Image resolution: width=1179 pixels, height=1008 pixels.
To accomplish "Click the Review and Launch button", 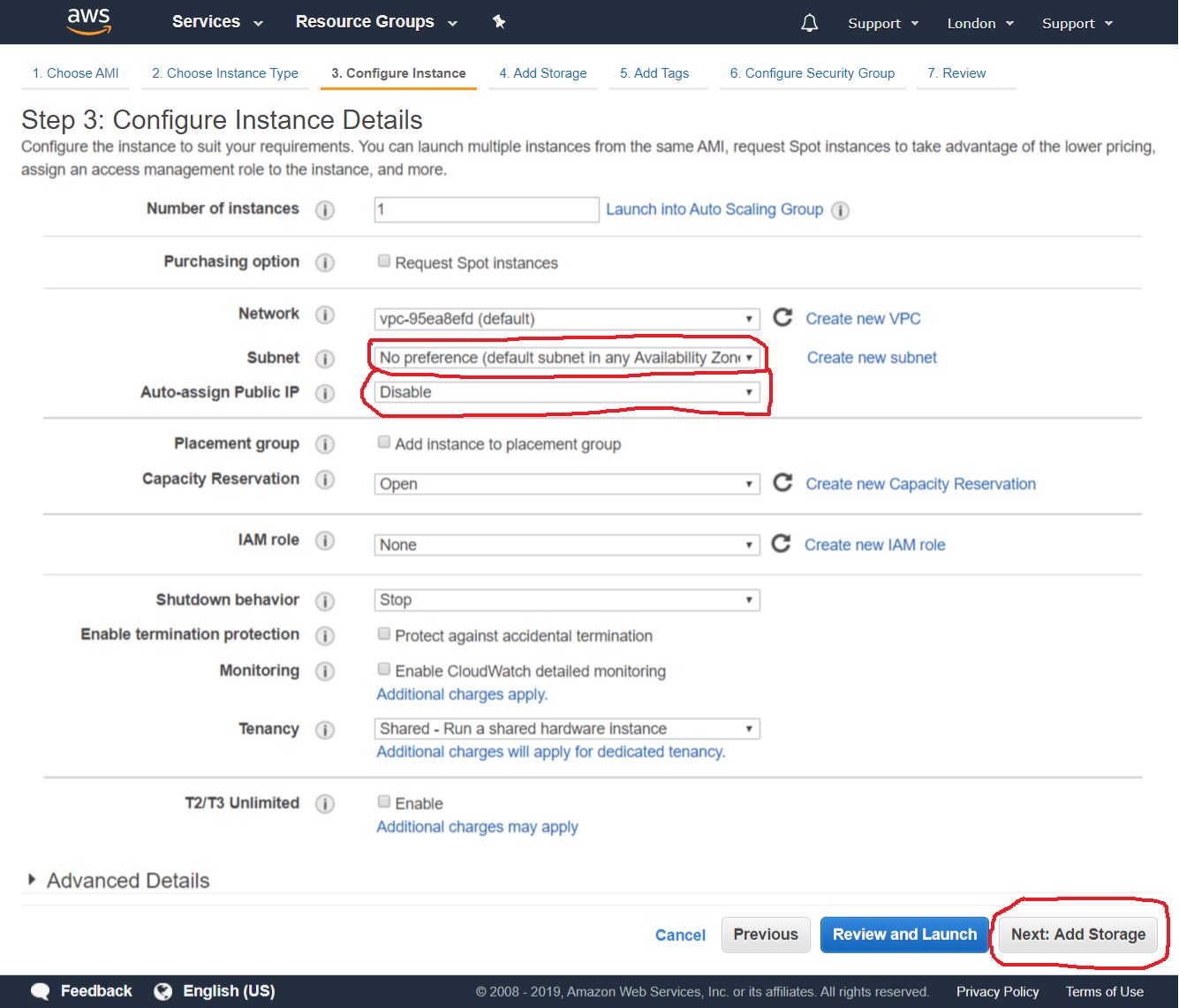I will 903,934.
